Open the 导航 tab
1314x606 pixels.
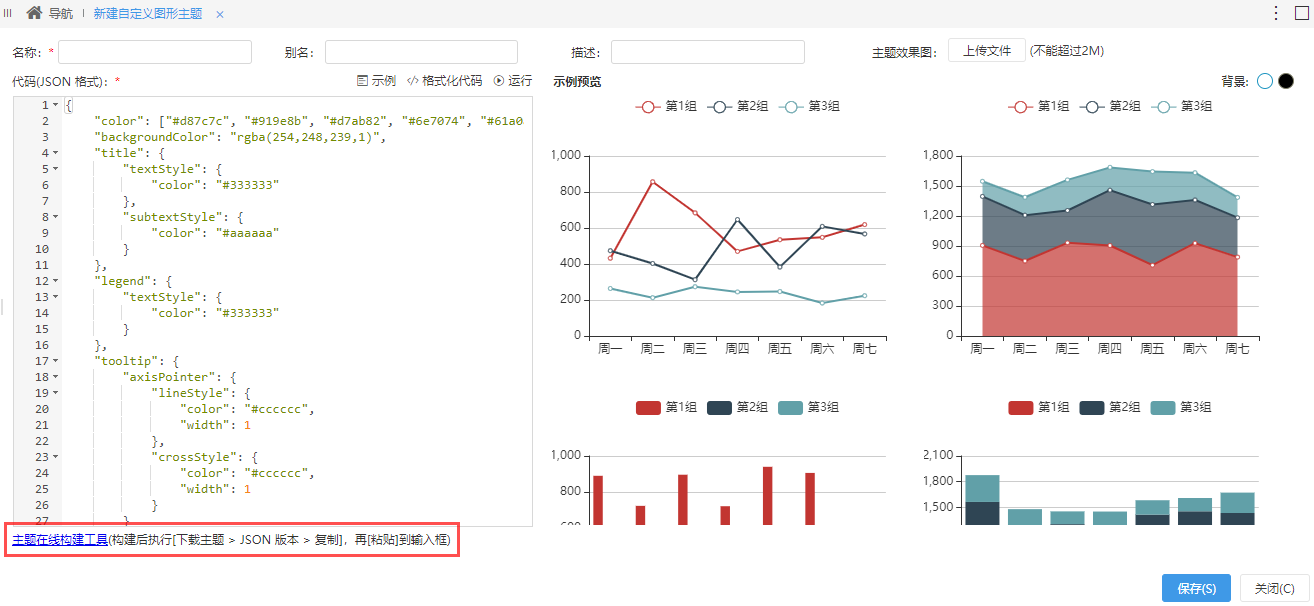coord(61,14)
